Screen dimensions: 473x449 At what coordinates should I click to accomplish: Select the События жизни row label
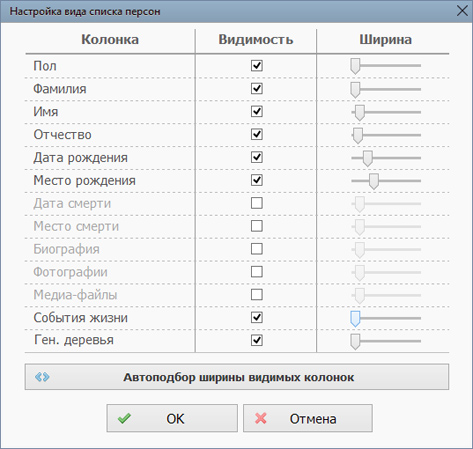coord(80,318)
